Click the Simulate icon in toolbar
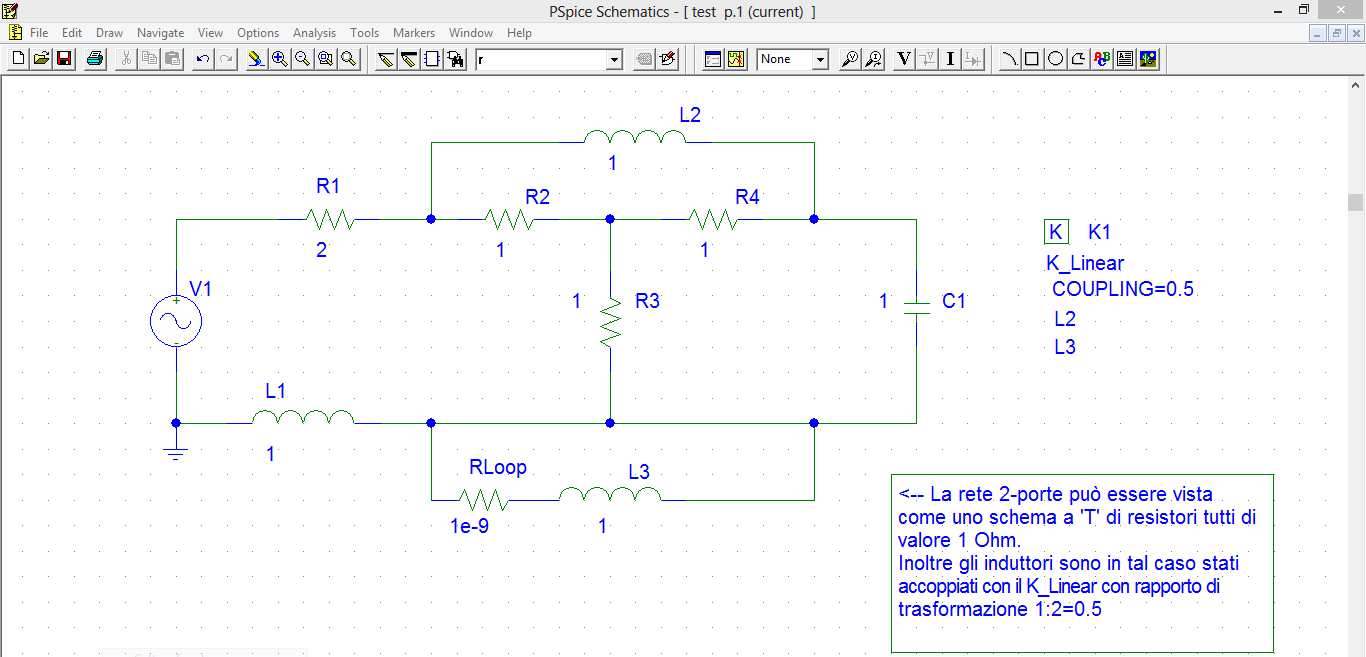Viewport: 1366px width, 657px height. (x=736, y=59)
